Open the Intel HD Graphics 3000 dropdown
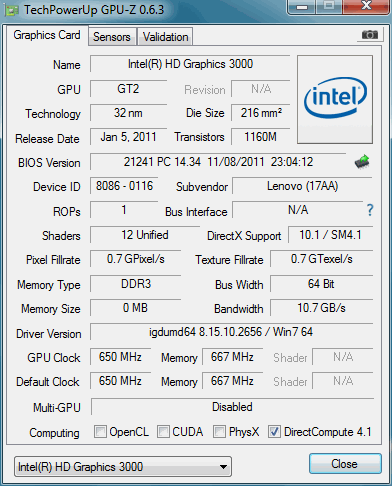Image resolution: width=392 pixels, height=486 pixels. point(123,467)
